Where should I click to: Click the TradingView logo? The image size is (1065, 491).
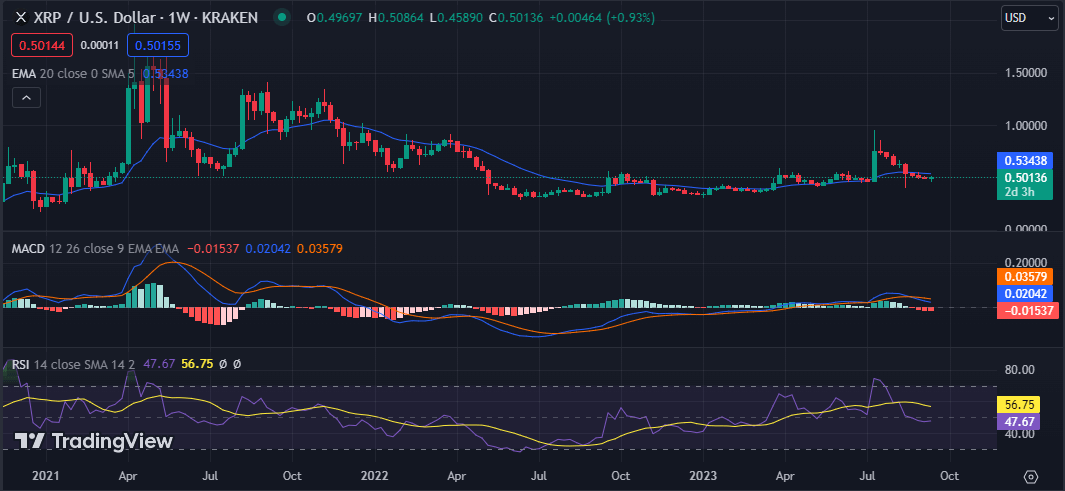tap(93, 441)
